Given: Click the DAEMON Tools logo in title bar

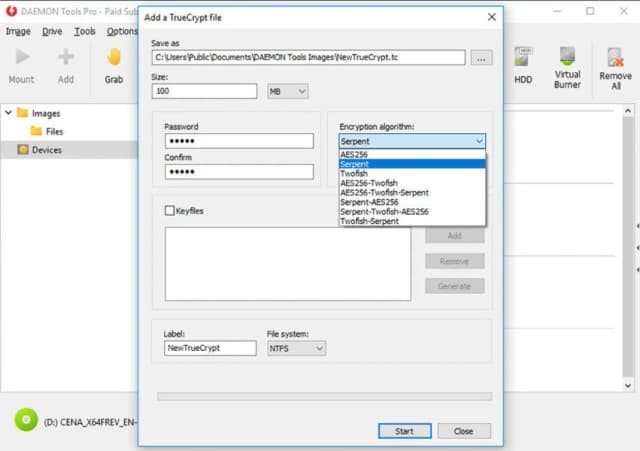Looking at the screenshot, I should coord(11,11).
